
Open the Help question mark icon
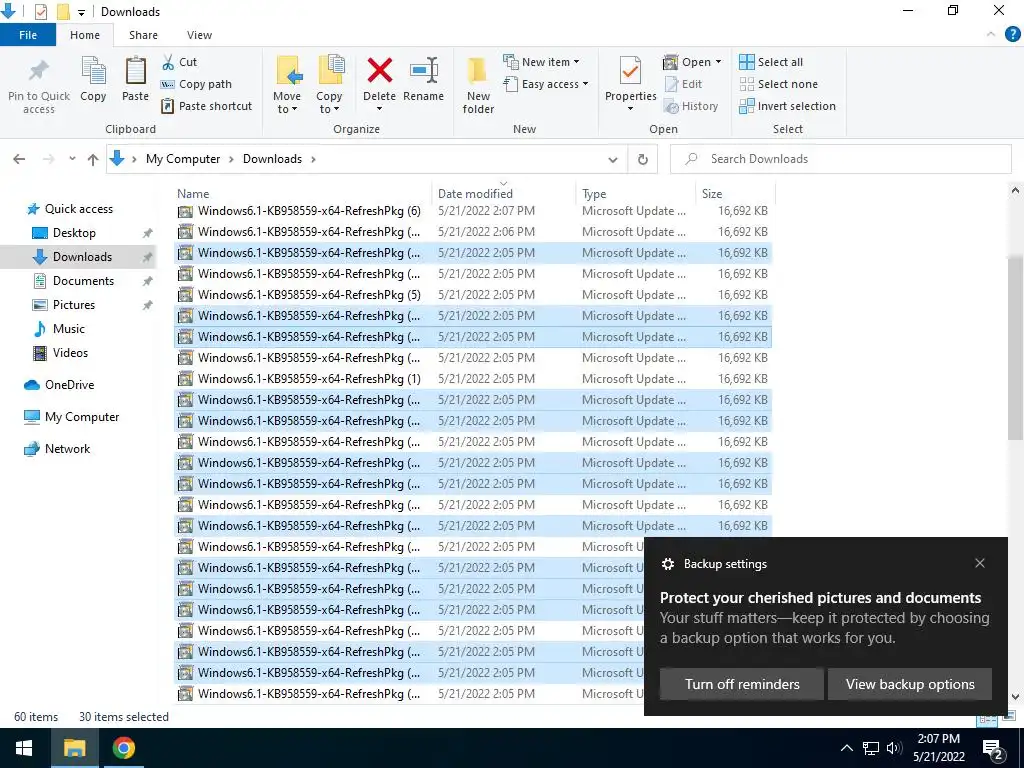(x=1013, y=35)
